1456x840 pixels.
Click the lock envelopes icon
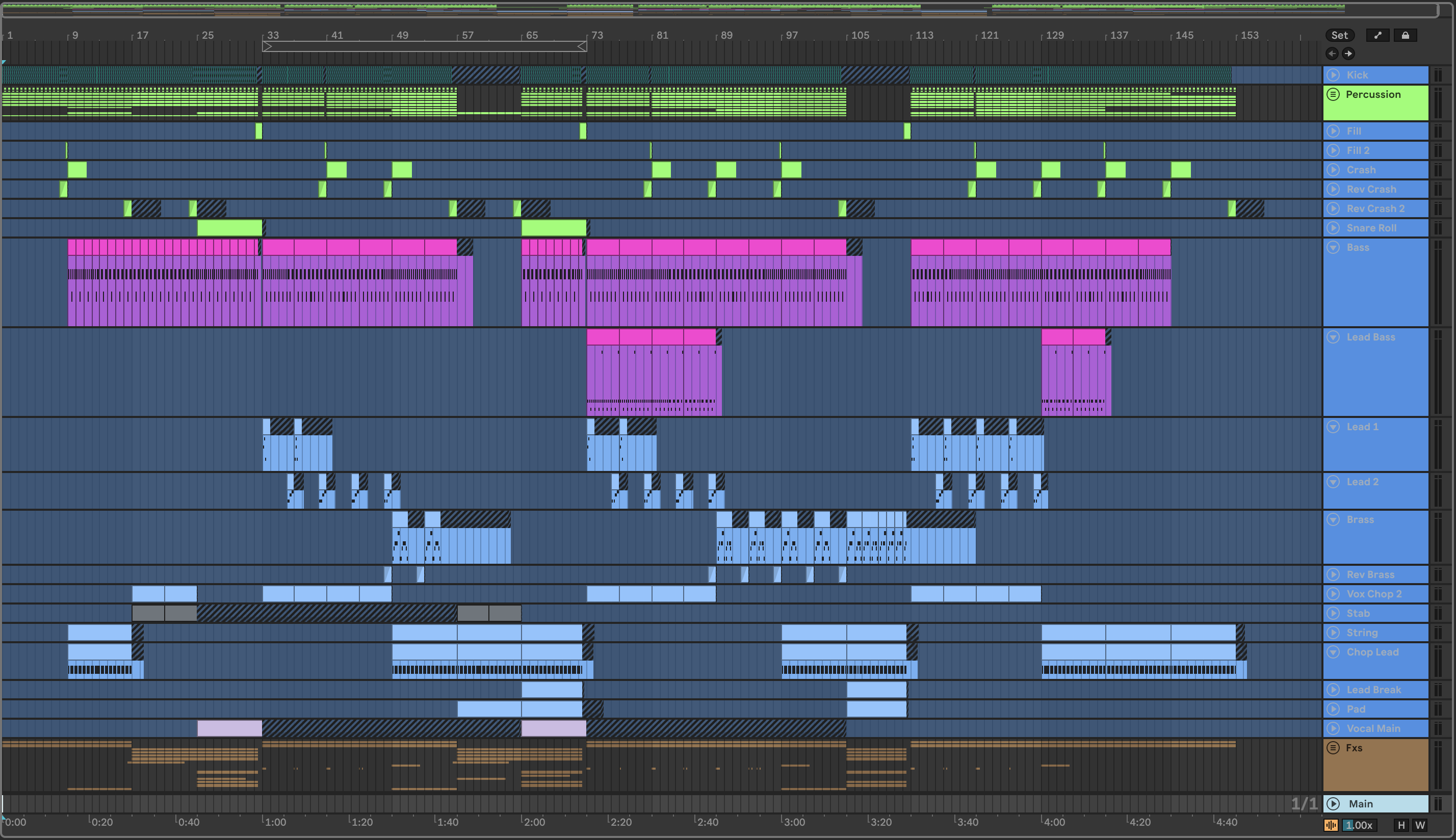coord(1405,35)
